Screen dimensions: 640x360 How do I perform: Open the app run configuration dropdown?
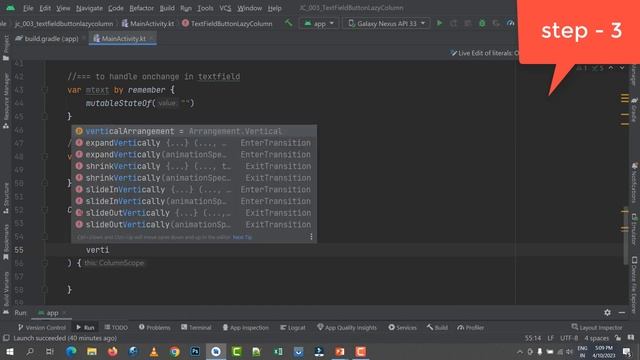tap(319, 24)
